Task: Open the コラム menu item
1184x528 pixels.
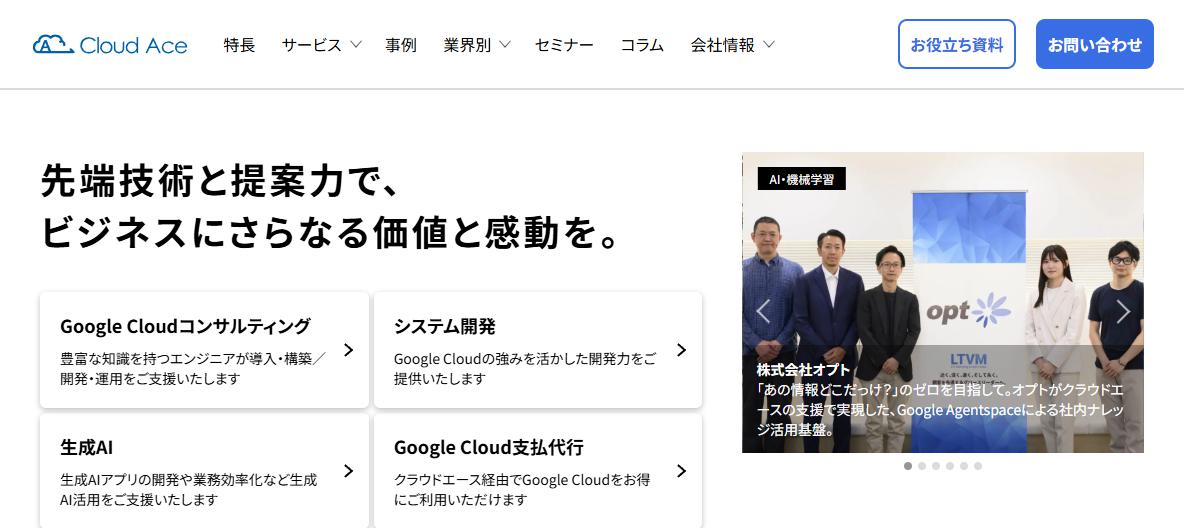Action: (642, 45)
